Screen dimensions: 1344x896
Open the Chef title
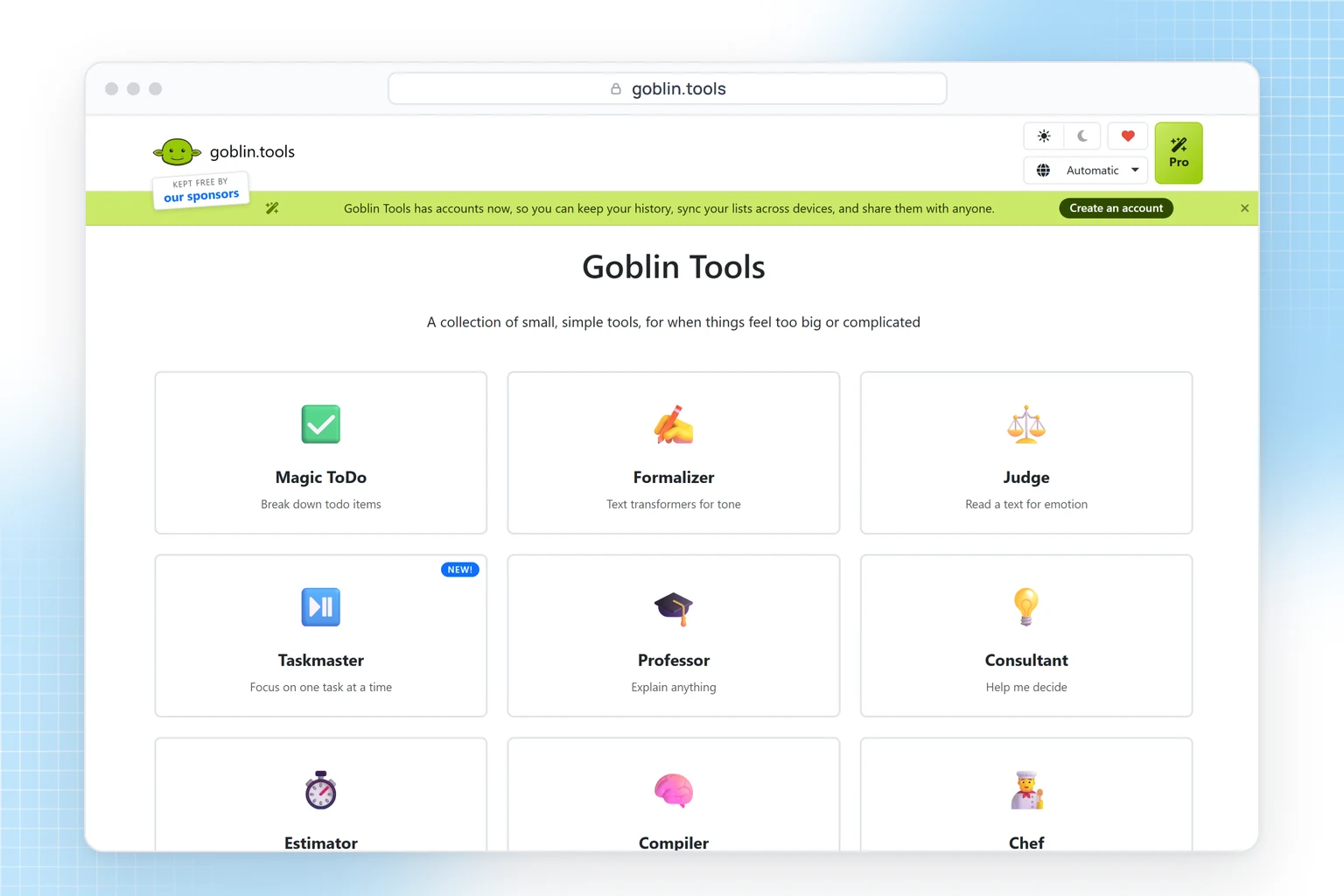tap(1026, 843)
